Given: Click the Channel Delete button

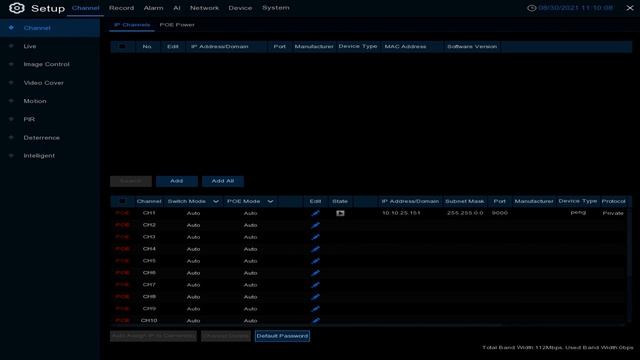Looking at the screenshot, I should 226,336.
